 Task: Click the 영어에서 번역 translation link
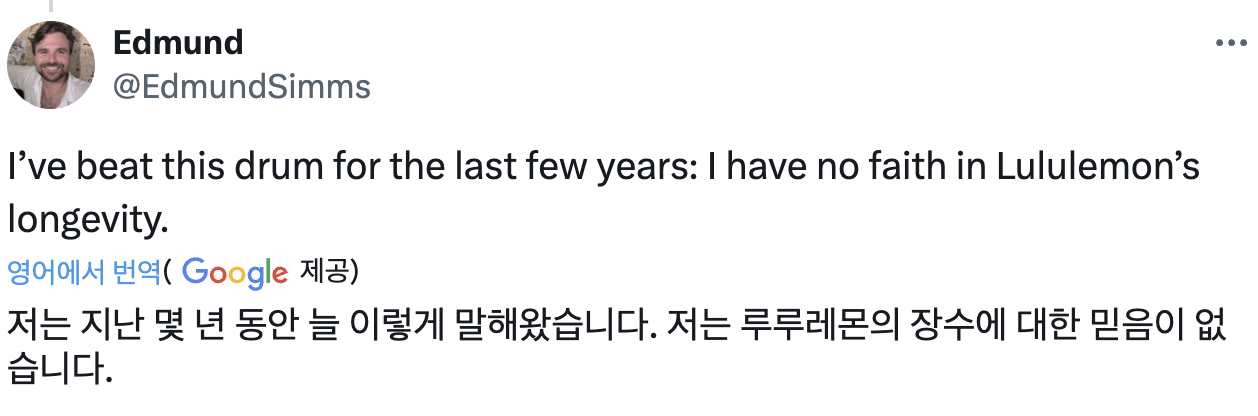tap(83, 271)
